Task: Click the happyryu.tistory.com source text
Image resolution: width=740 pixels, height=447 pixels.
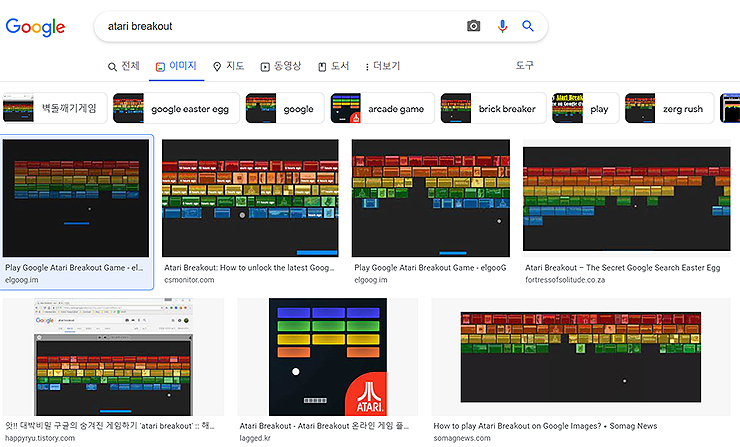Action: [40, 438]
